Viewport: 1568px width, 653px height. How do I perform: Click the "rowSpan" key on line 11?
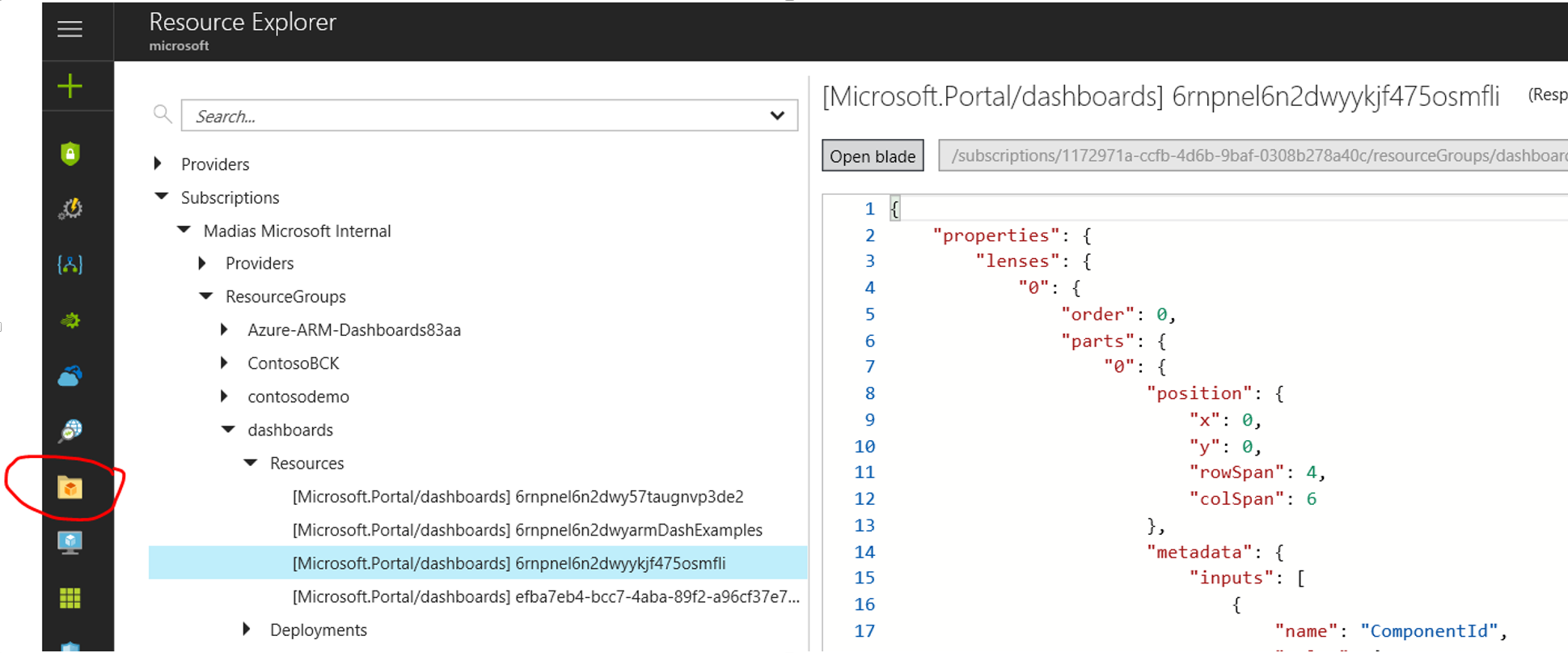point(1236,472)
